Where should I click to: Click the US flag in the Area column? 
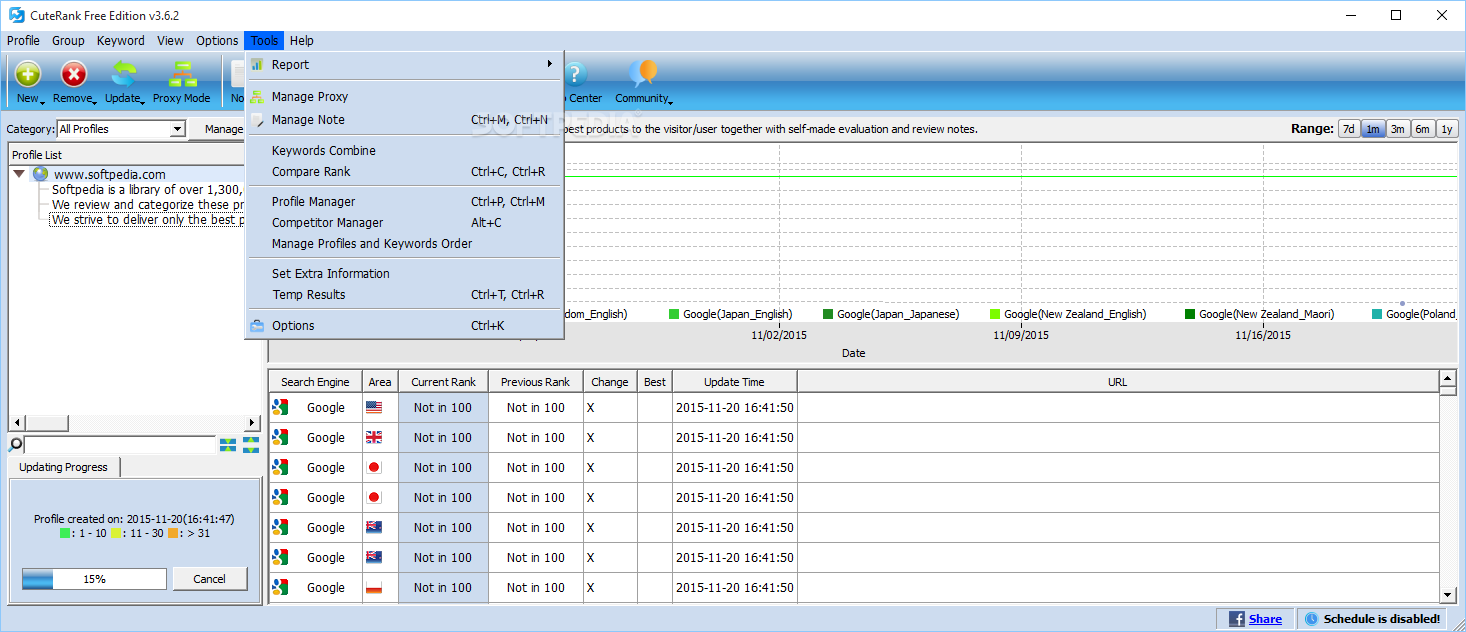[x=374, y=408]
